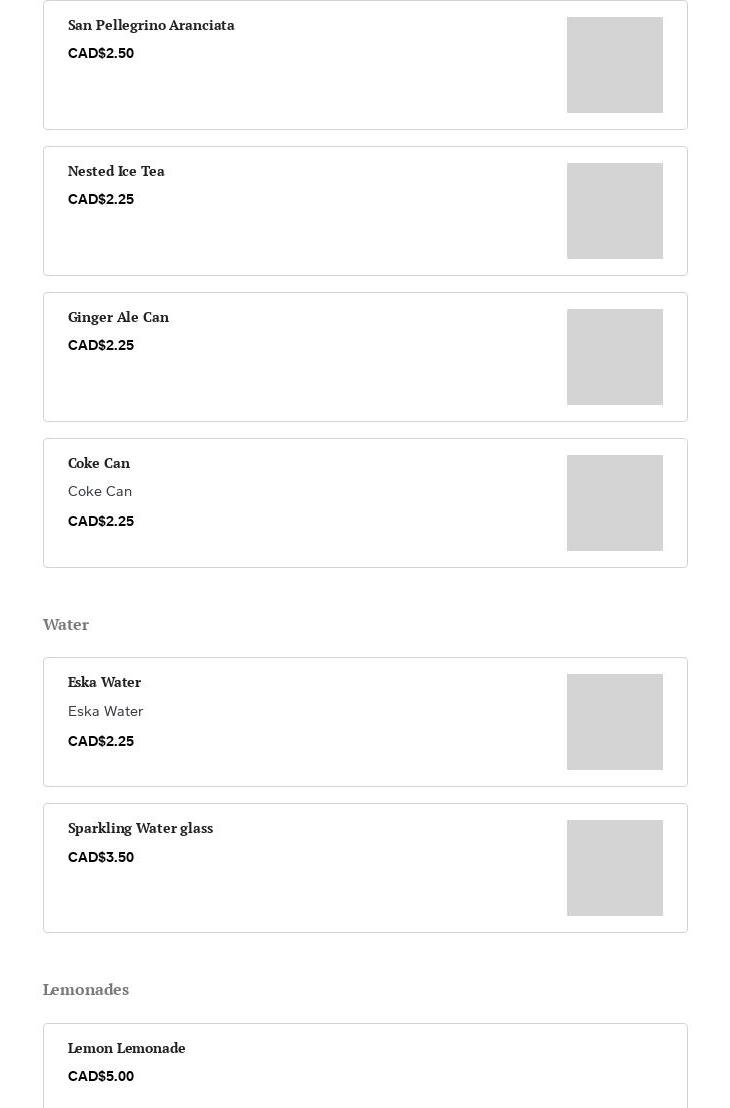Click the Coke Can product image placeholder
The width and height of the screenshot is (730, 1108).
pyautogui.click(x=614, y=503)
